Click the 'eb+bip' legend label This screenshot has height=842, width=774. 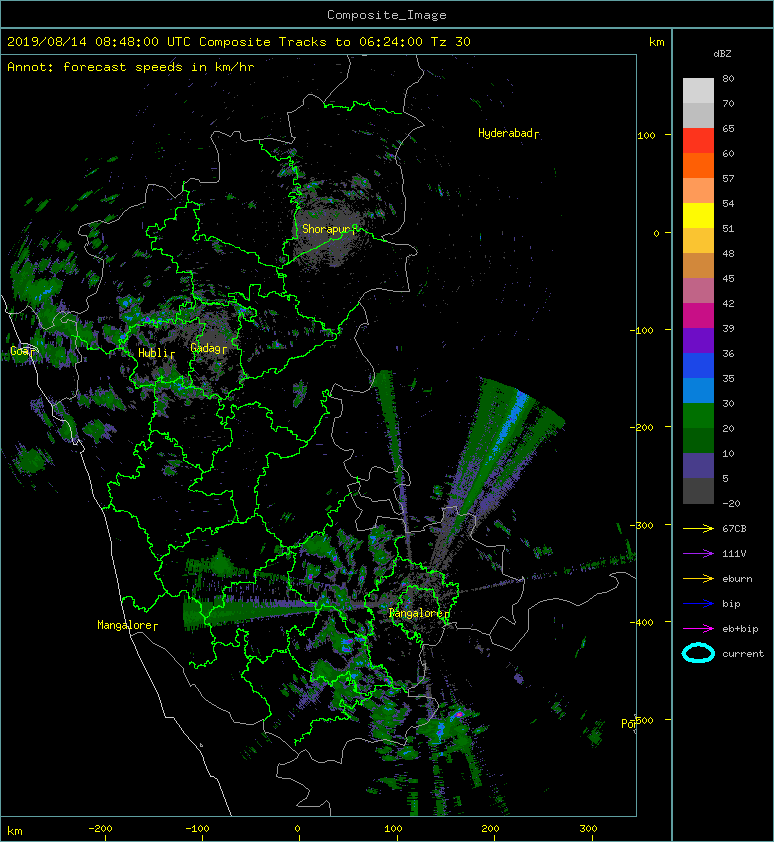pos(740,629)
